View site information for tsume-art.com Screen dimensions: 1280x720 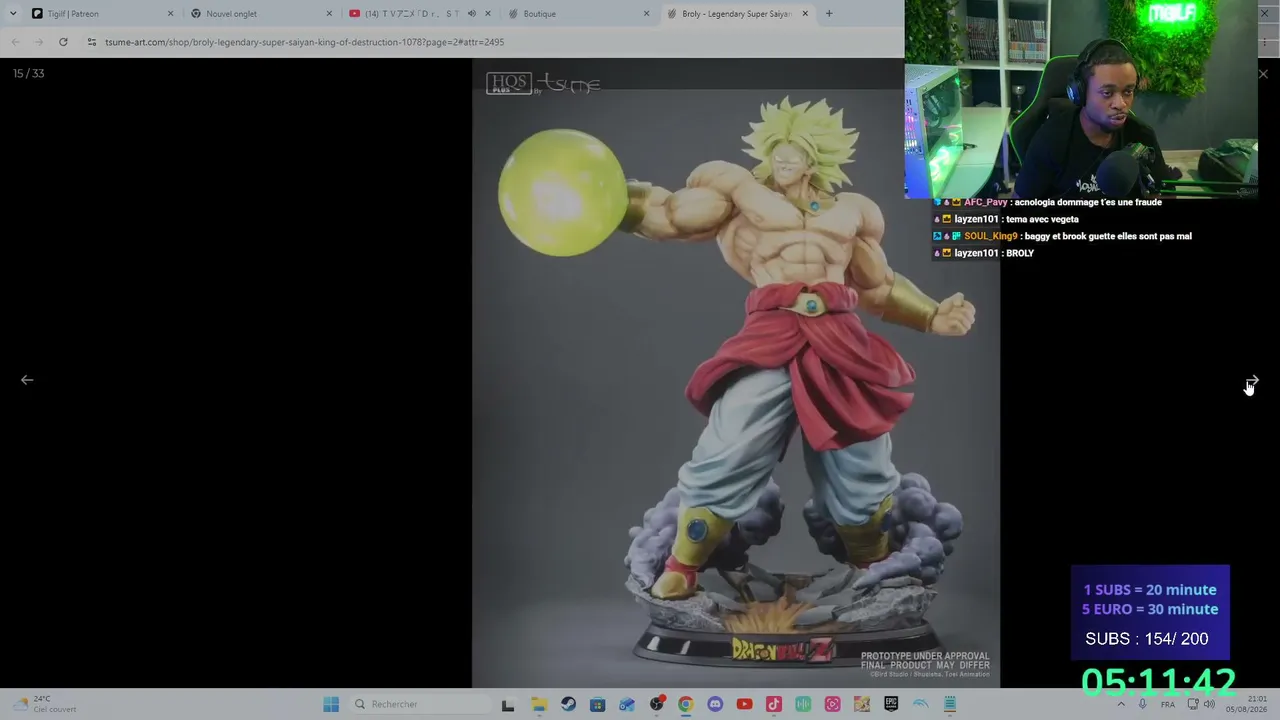92,42
